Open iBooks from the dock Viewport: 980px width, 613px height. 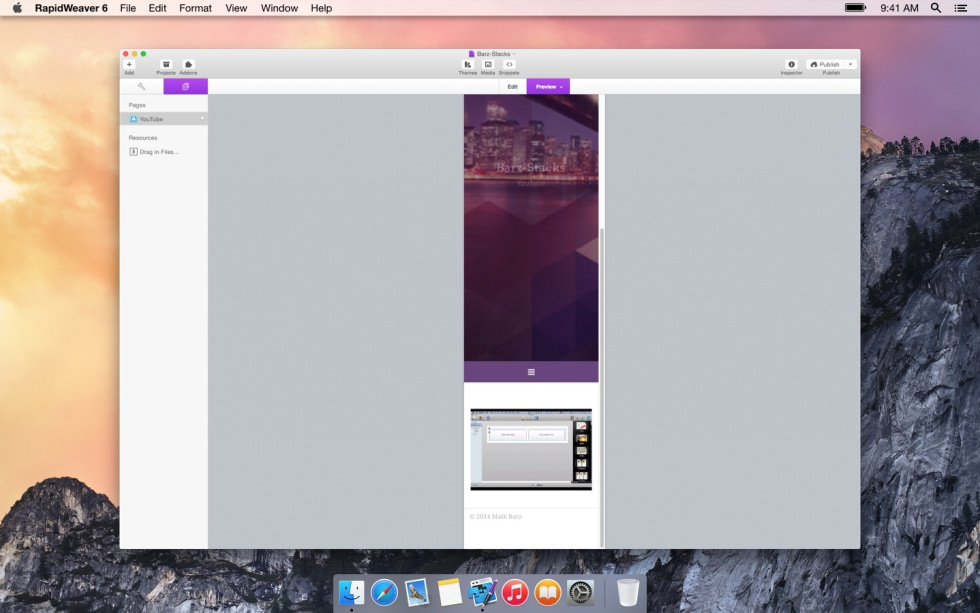pyautogui.click(x=548, y=592)
